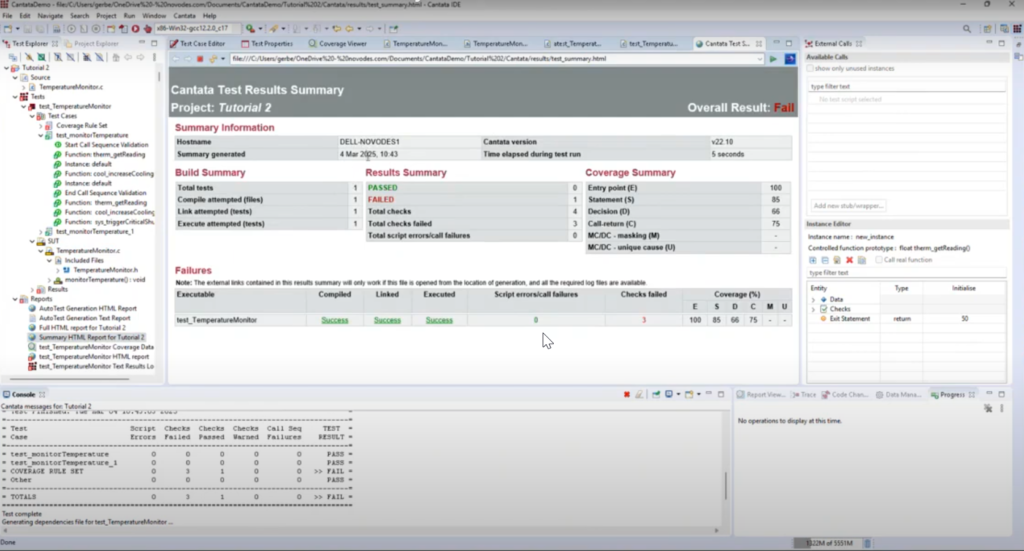This screenshot has height=551, width=1024.
Task: Select AutoTest Generation HTML Report
Action: point(88,308)
